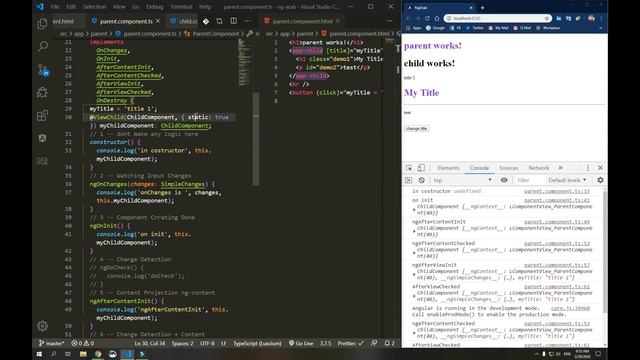Open the Debug view in activity bar
Image resolution: width=640 pixels, height=360 pixels.
click(x=42, y=93)
